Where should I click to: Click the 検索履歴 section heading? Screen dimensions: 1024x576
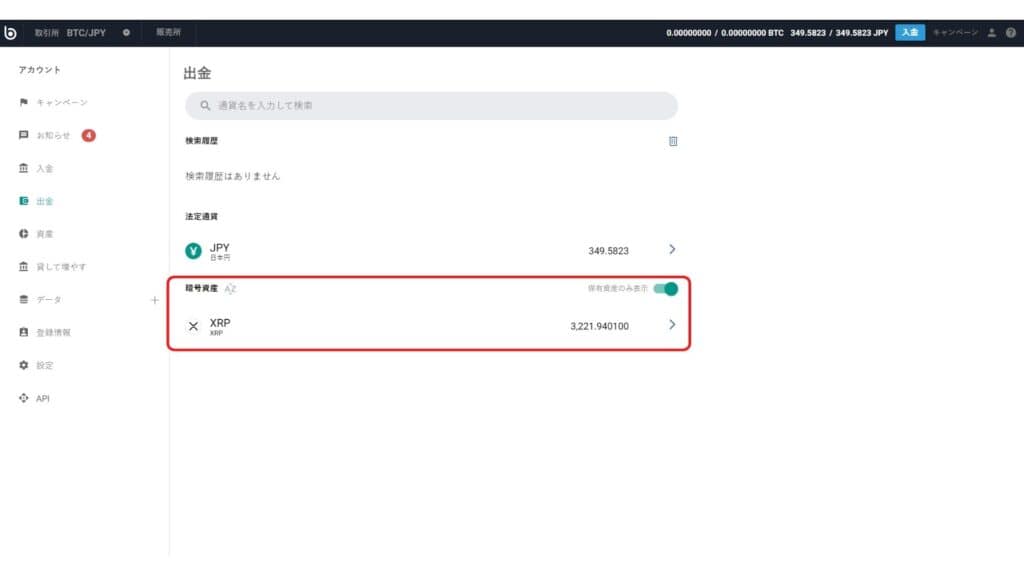point(201,140)
